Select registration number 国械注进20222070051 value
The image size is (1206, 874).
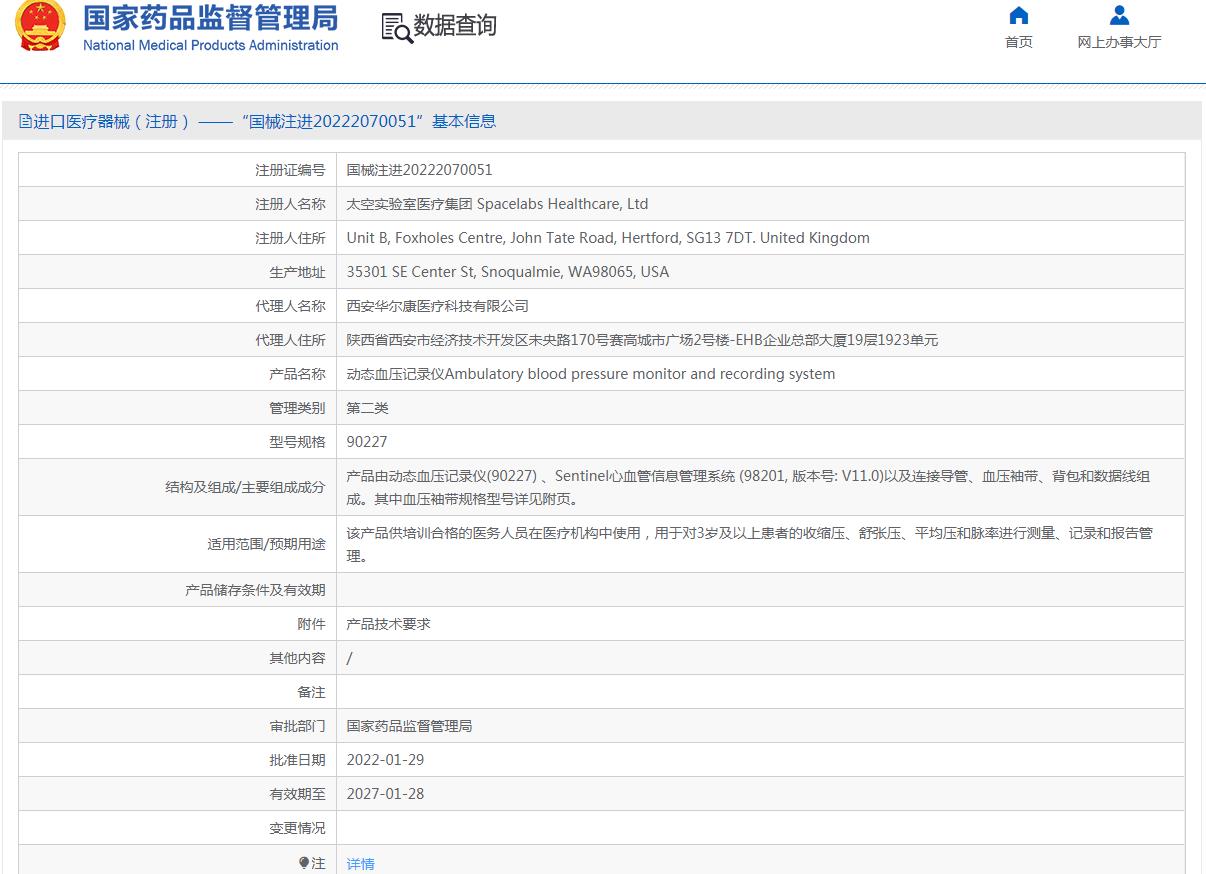click(419, 170)
